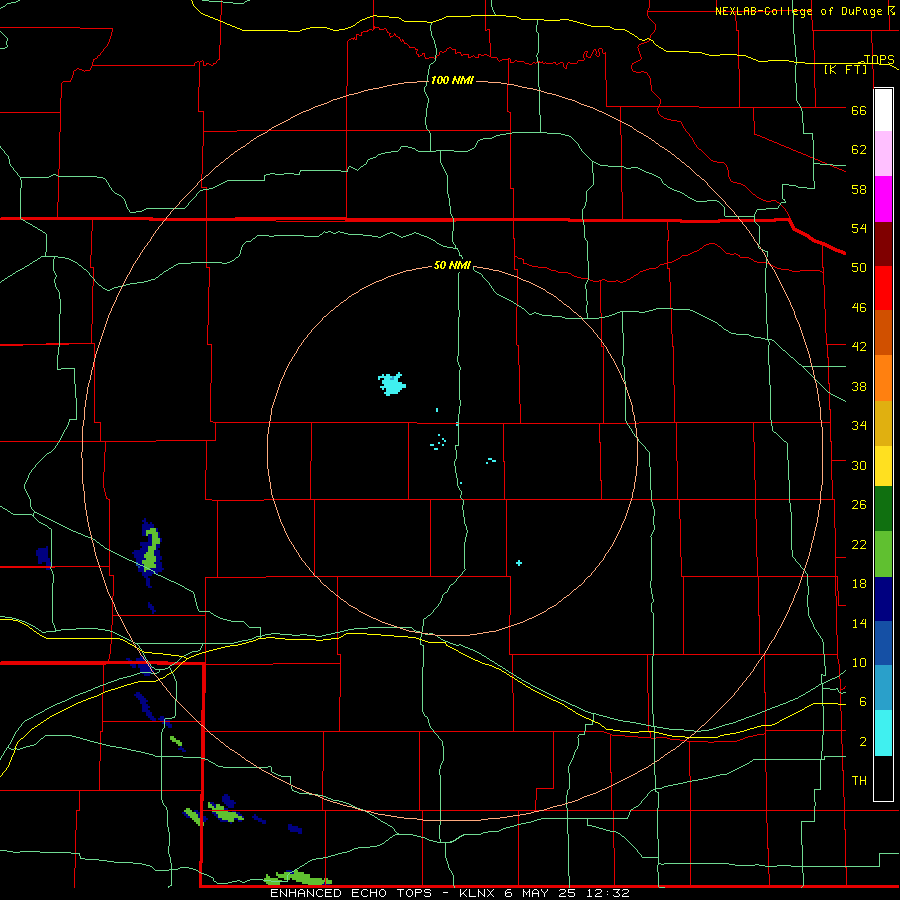Click the navy blue legend swatch

pos(883,599)
